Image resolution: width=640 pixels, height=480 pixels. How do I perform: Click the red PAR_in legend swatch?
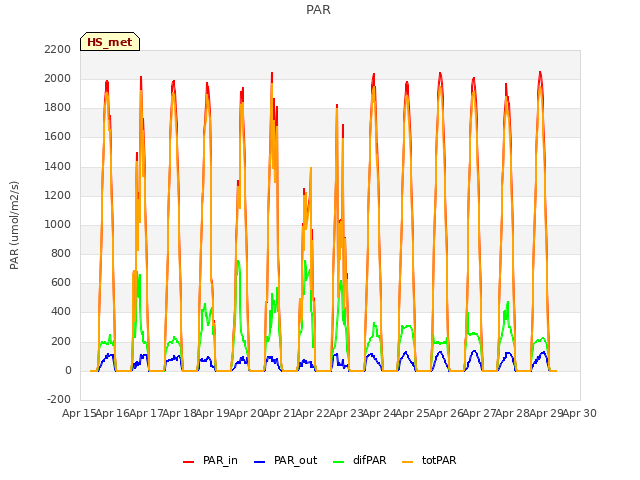[x=189, y=462]
